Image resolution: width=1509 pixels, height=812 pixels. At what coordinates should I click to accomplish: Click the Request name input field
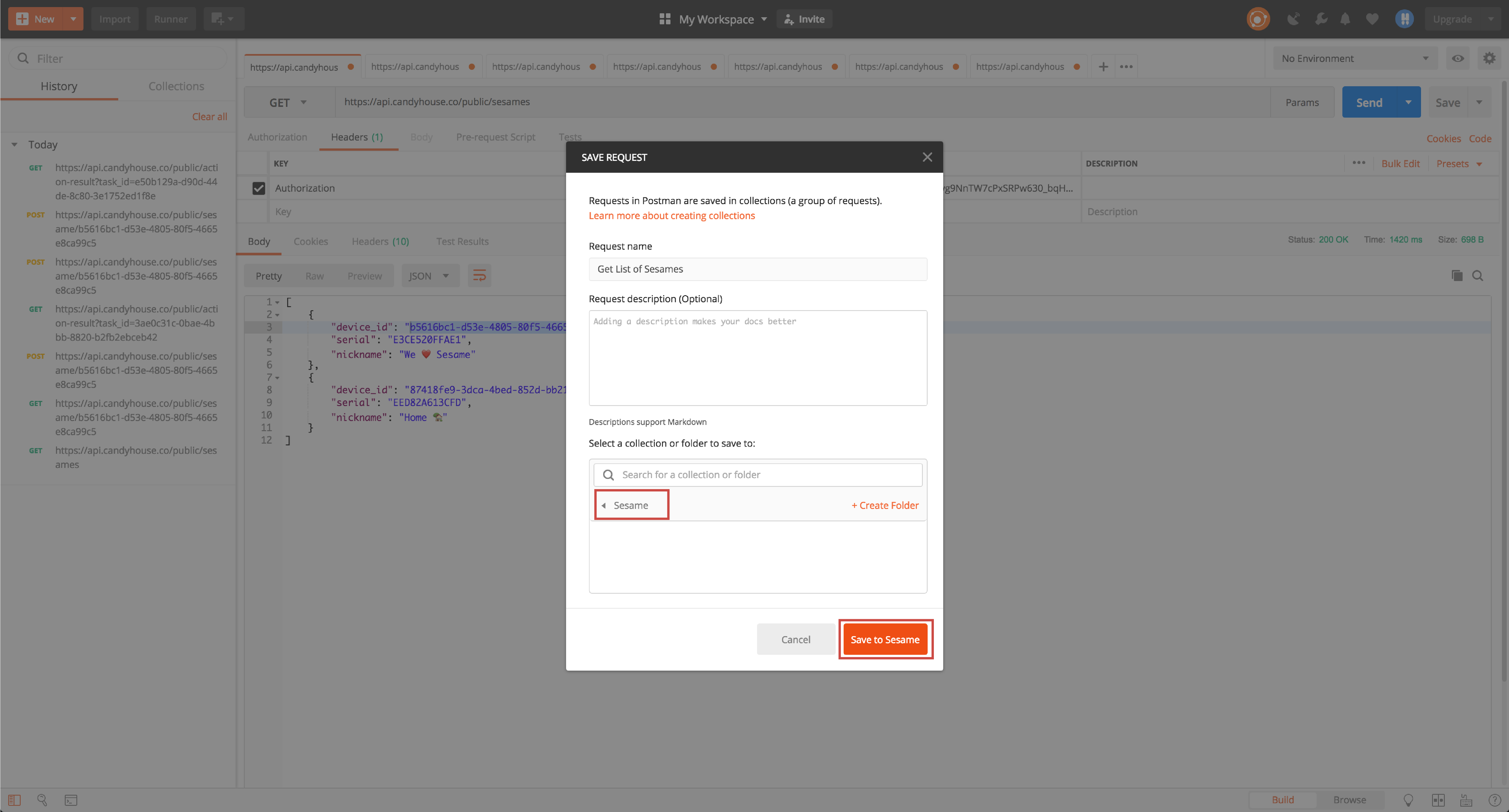coord(757,269)
